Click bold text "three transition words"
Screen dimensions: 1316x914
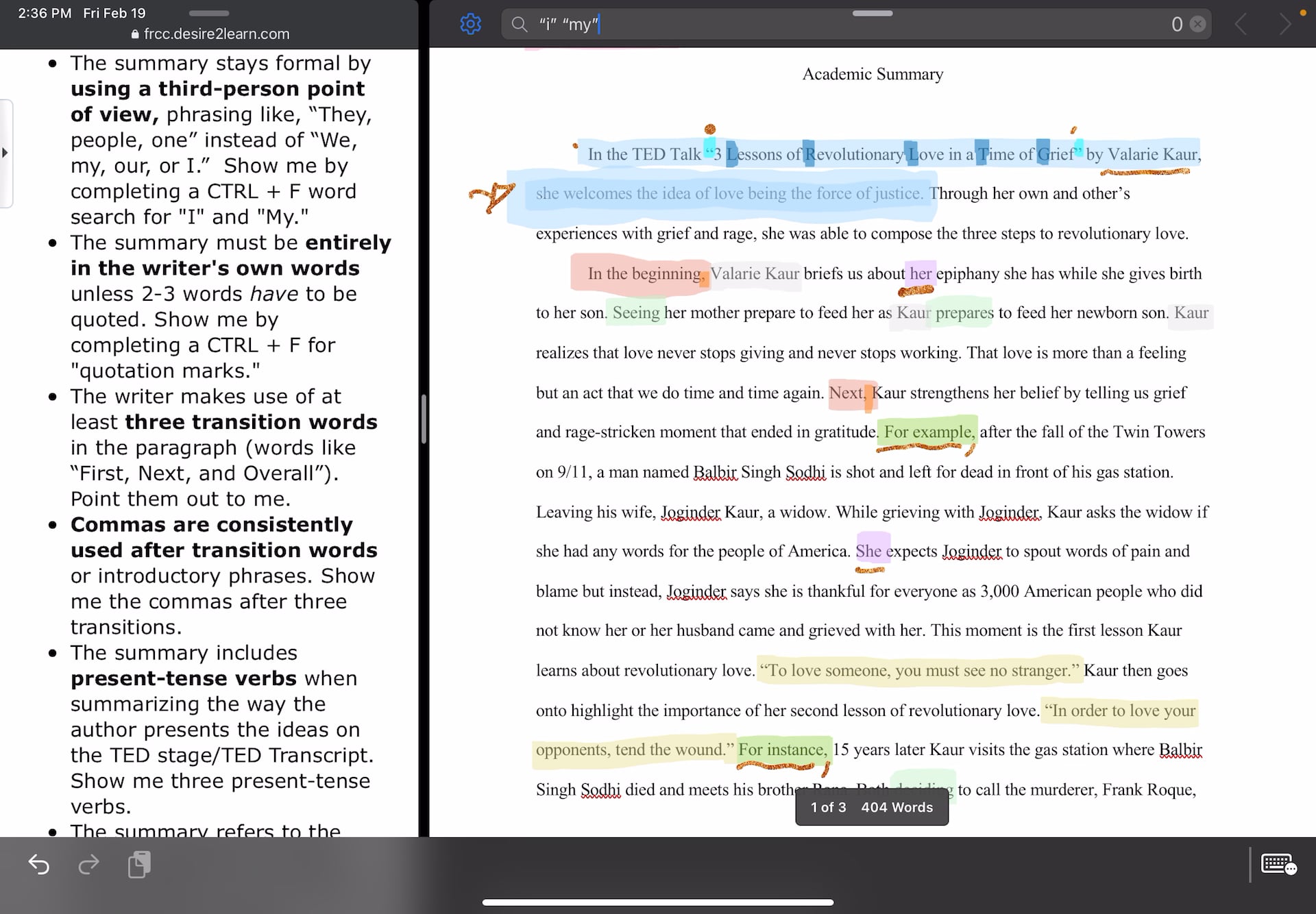click(x=251, y=421)
